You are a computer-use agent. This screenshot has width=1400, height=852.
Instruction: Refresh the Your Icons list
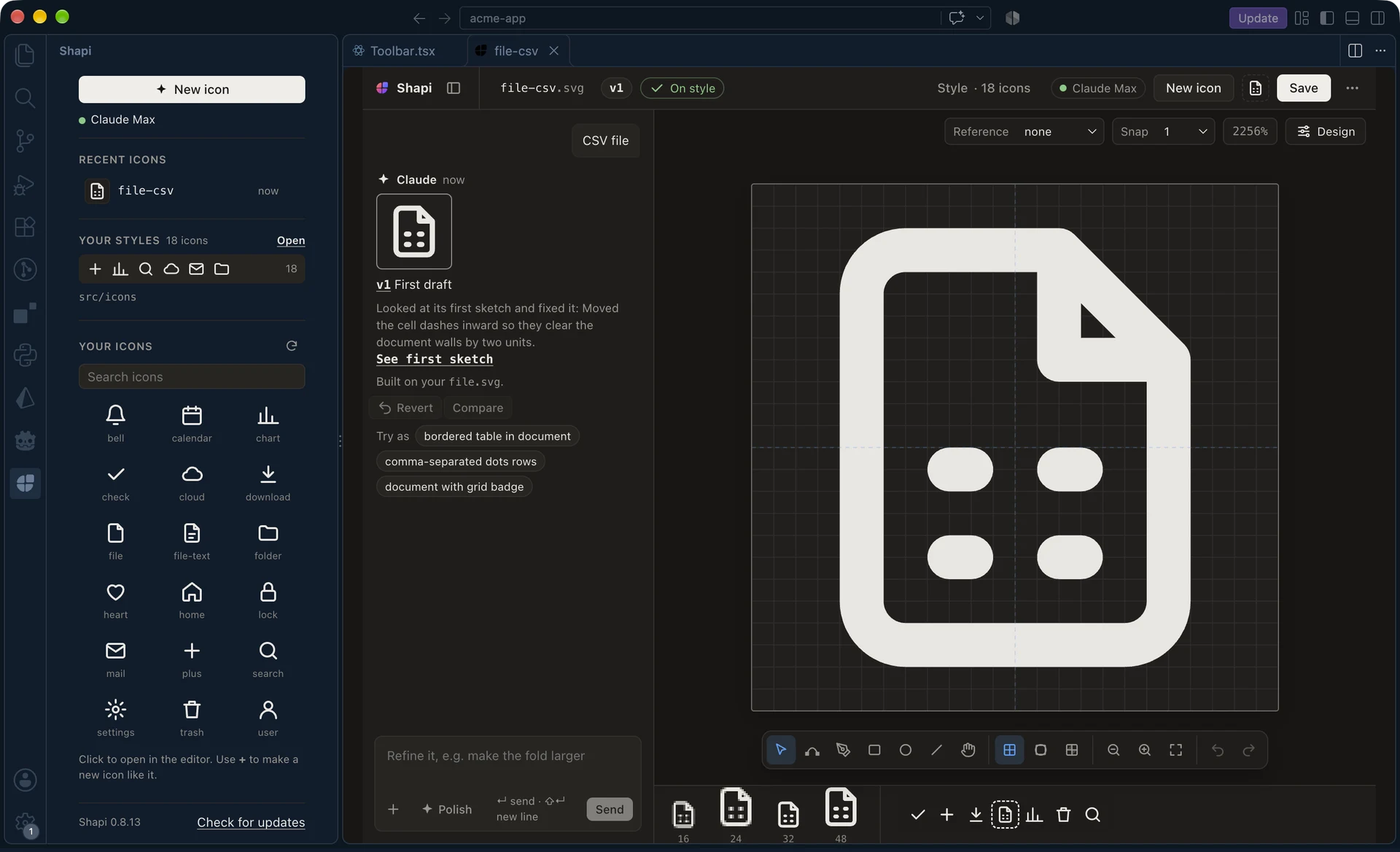(292, 346)
